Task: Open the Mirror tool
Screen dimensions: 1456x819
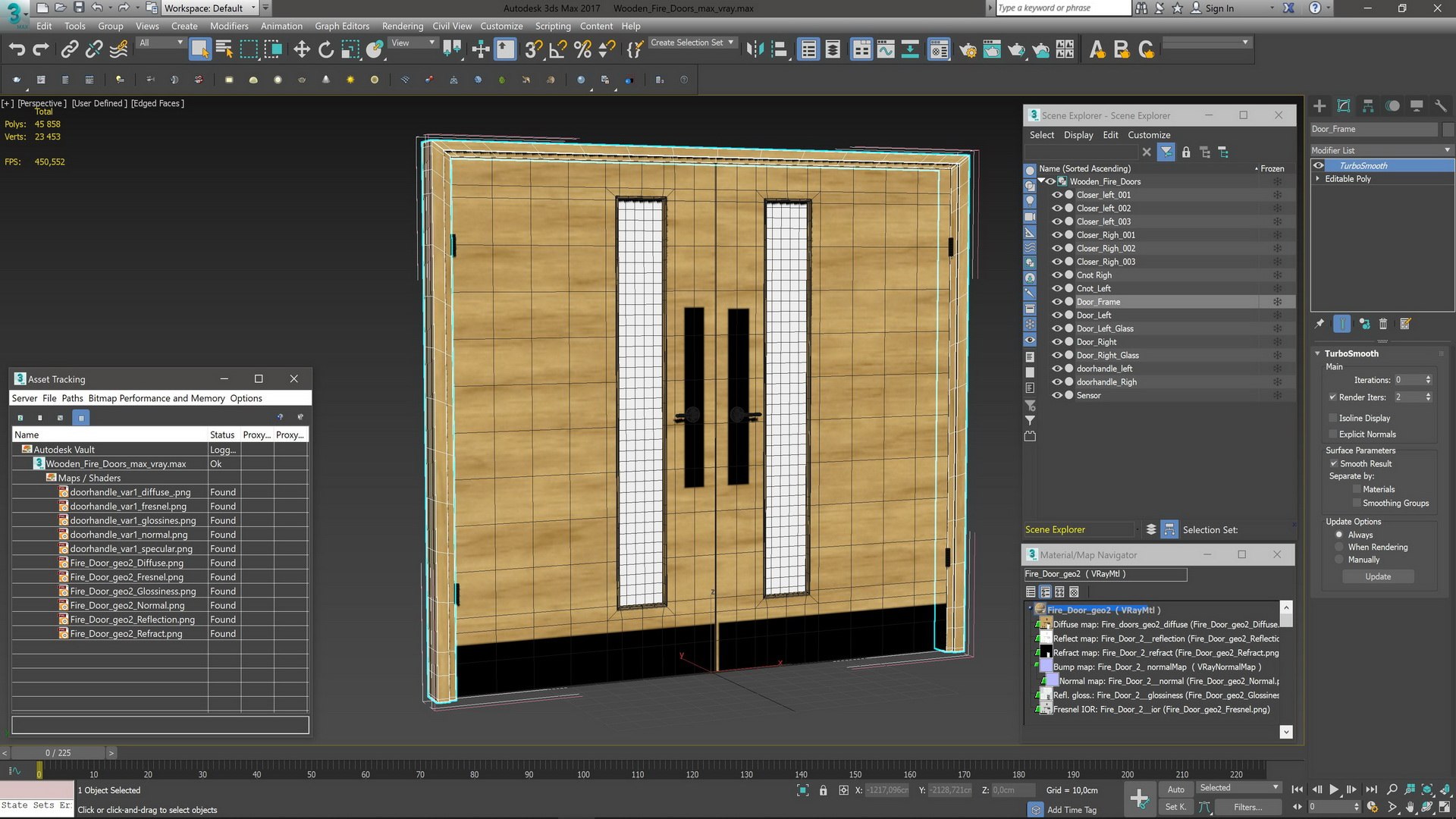Action: [755, 50]
